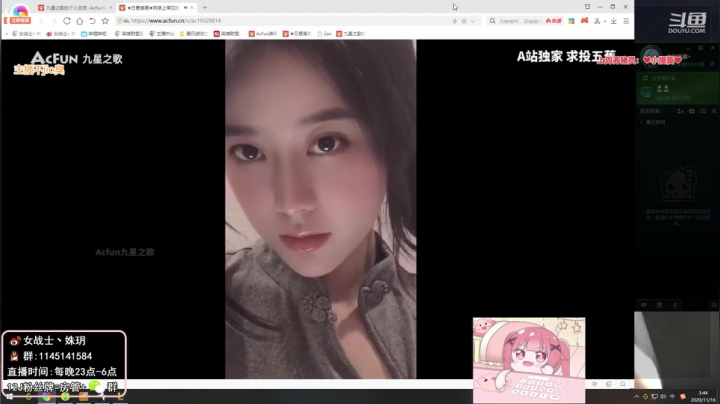Open the downloads icon
Viewport: 720px width, 404px height.
point(613,21)
